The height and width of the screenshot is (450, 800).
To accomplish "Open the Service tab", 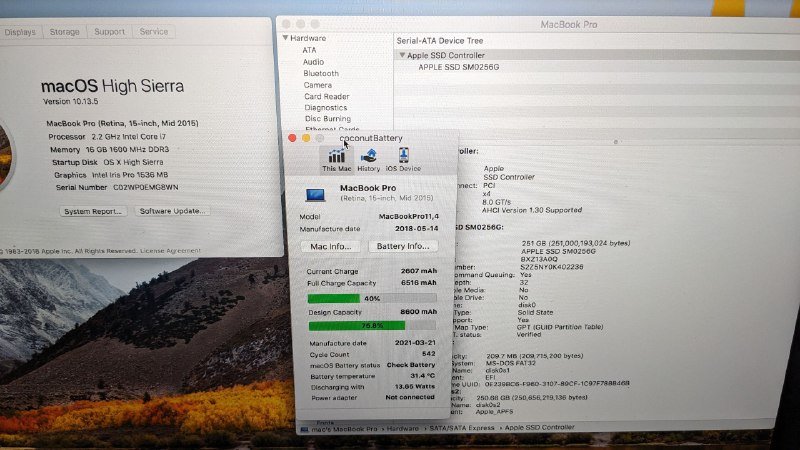I will point(154,32).
